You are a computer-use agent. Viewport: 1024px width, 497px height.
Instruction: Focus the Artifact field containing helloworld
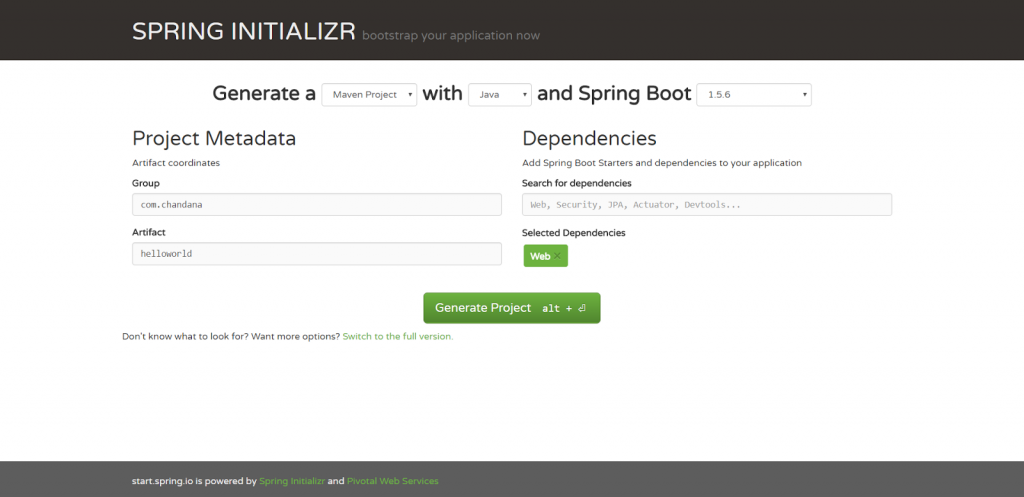point(317,253)
